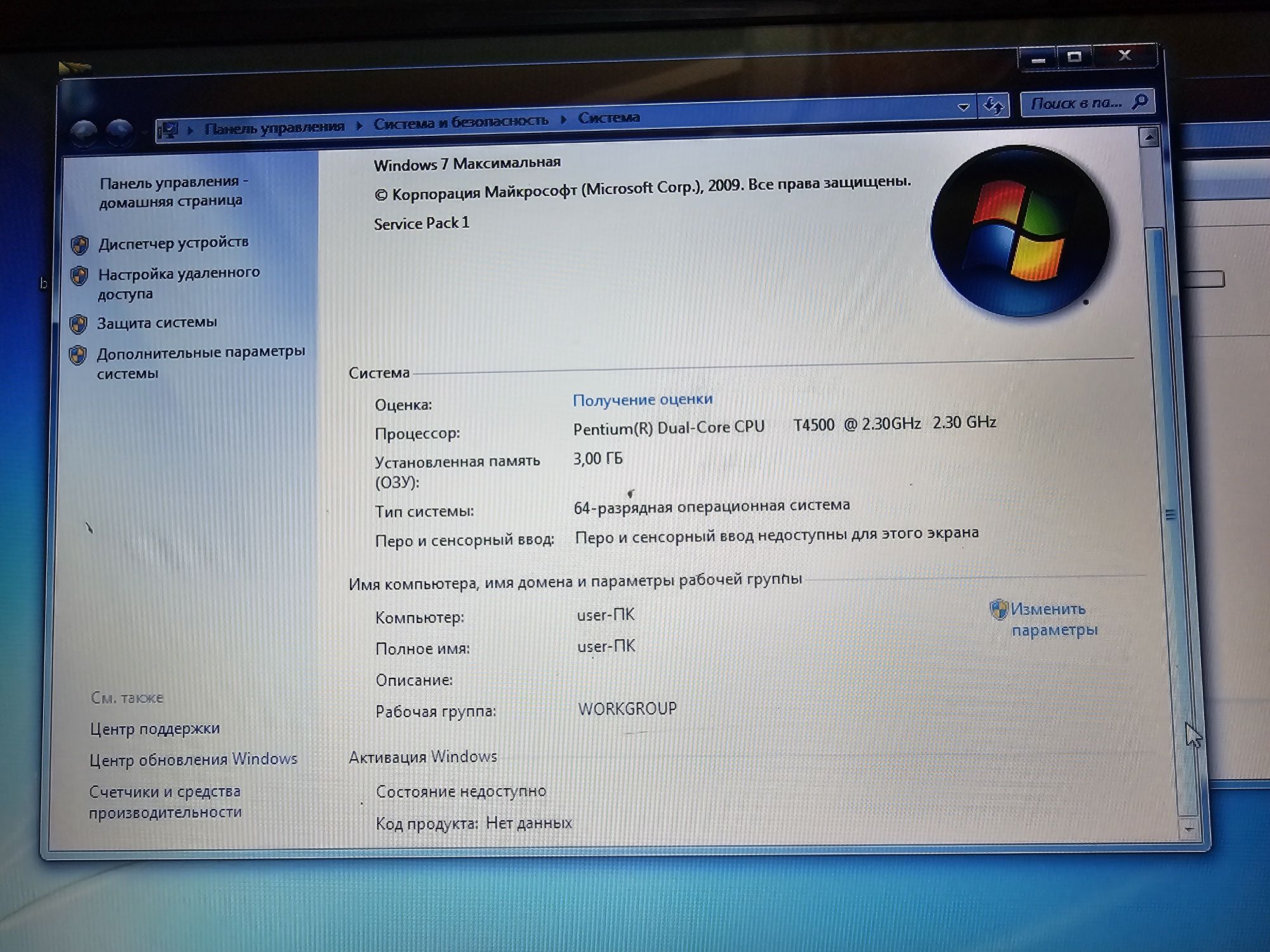The image size is (1270, 952).
Task: Click the scrollbar down arrow
Action: coord(1189,828)
